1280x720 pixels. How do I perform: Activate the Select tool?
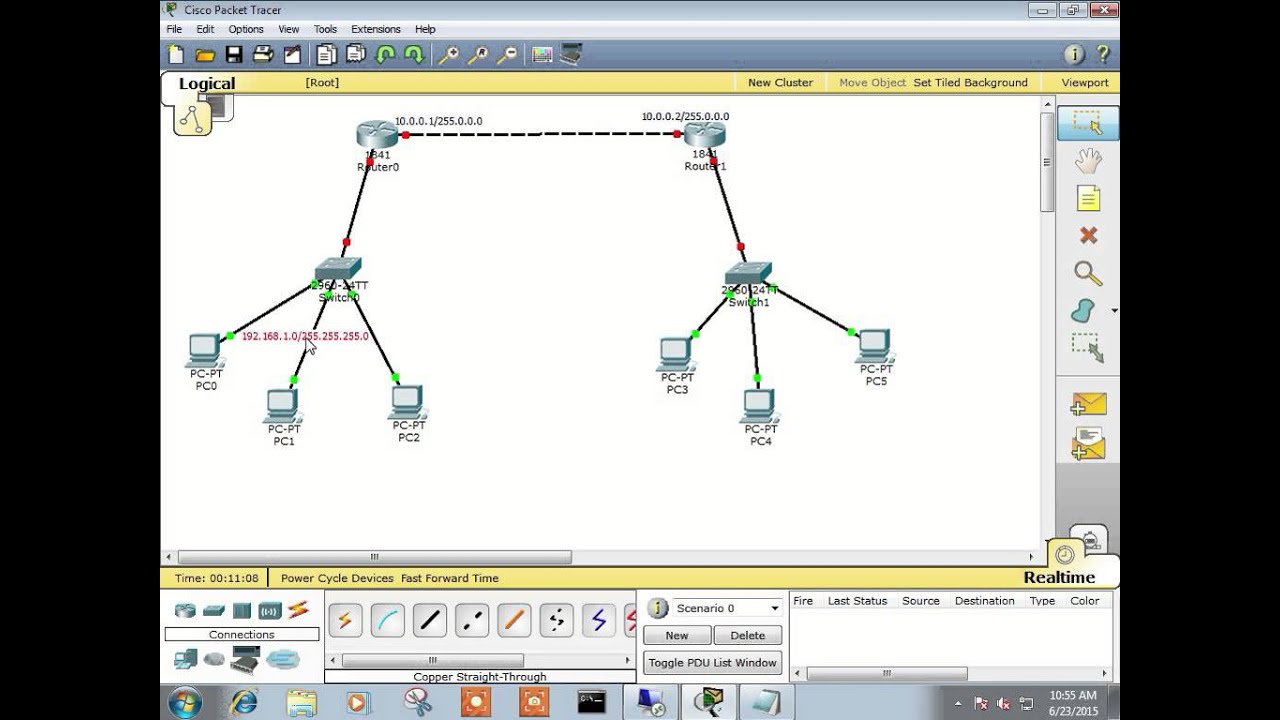(1087, 123)
